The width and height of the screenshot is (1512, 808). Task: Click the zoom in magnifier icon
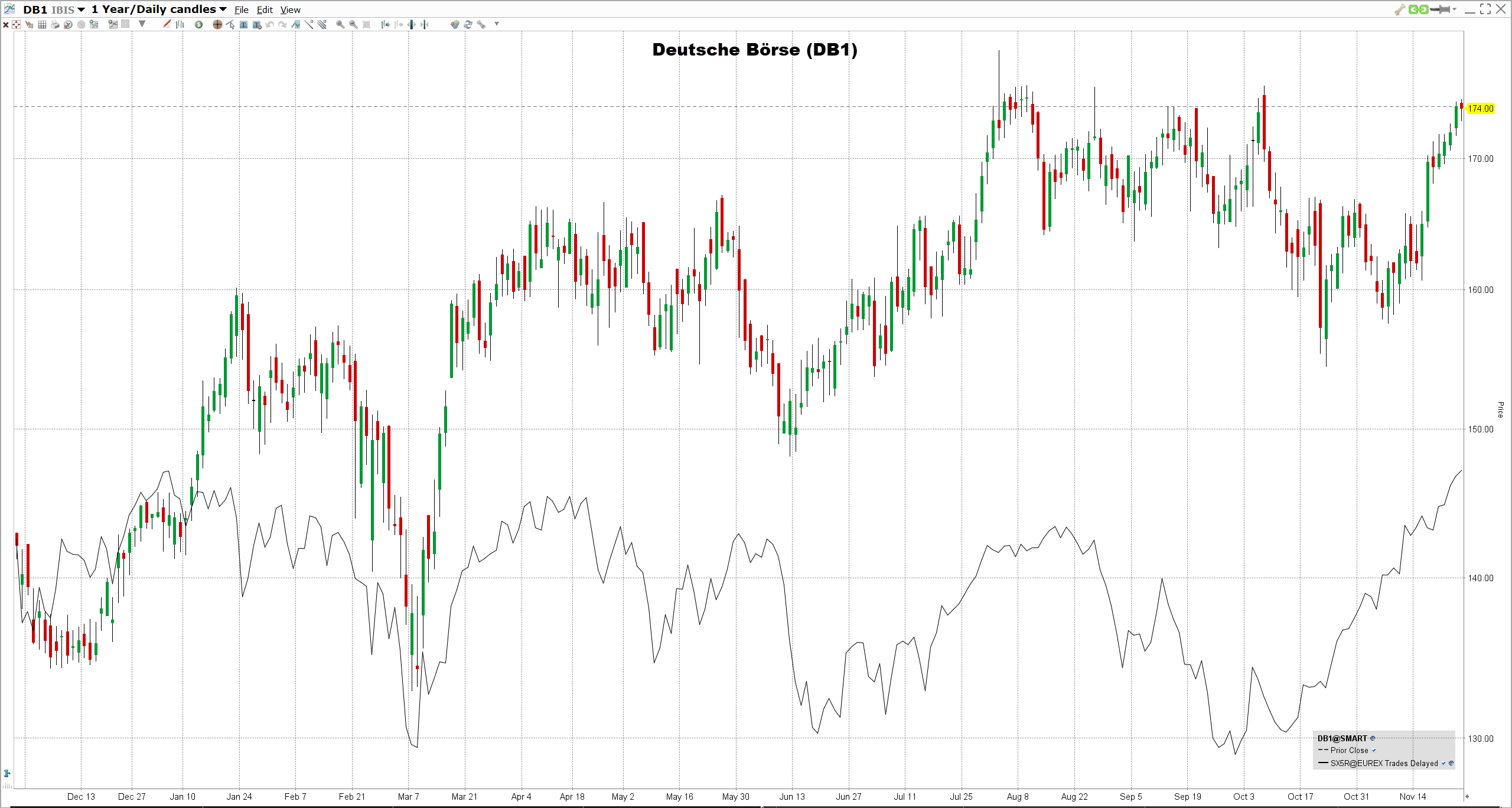pyautogui.click(x=340, y=24)
